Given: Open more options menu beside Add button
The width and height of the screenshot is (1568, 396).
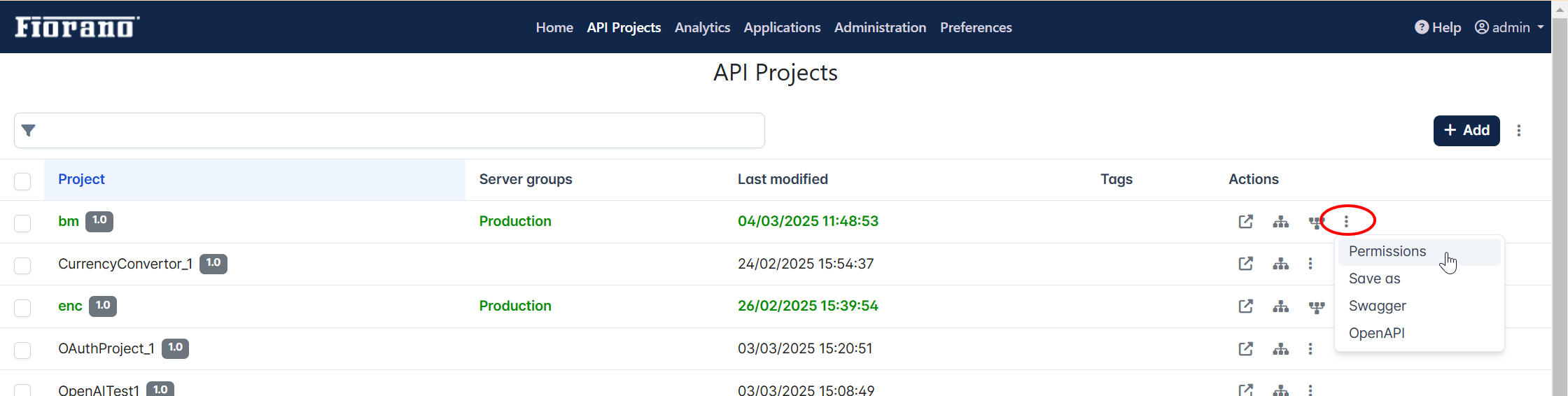Looking at the screenshot, I should [x=1519, y=131].
